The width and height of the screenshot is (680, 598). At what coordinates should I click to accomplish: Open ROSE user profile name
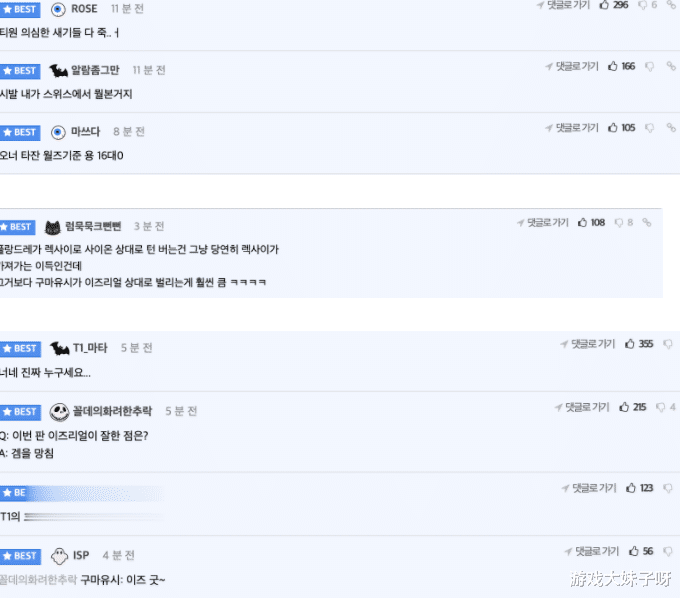pos(84,9)
